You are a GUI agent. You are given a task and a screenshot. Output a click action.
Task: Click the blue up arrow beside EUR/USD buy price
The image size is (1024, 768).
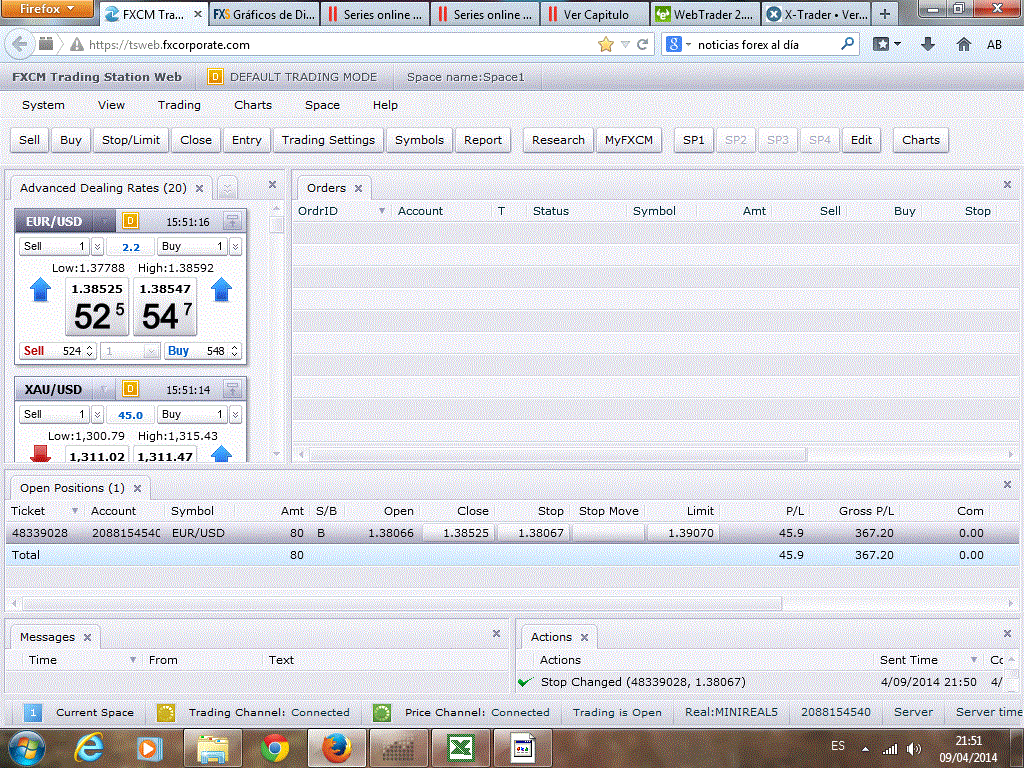coord(221,289)
